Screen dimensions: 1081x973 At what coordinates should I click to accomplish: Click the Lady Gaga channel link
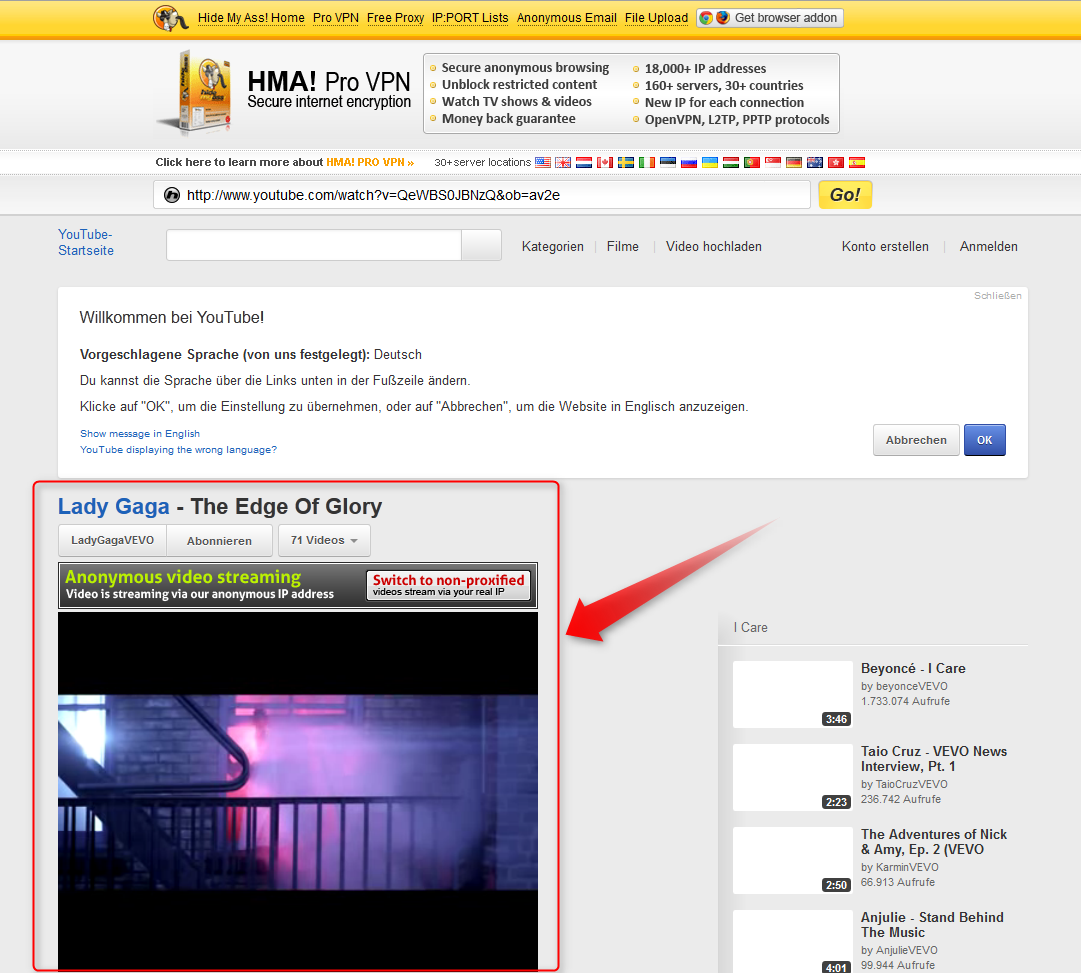113,507
